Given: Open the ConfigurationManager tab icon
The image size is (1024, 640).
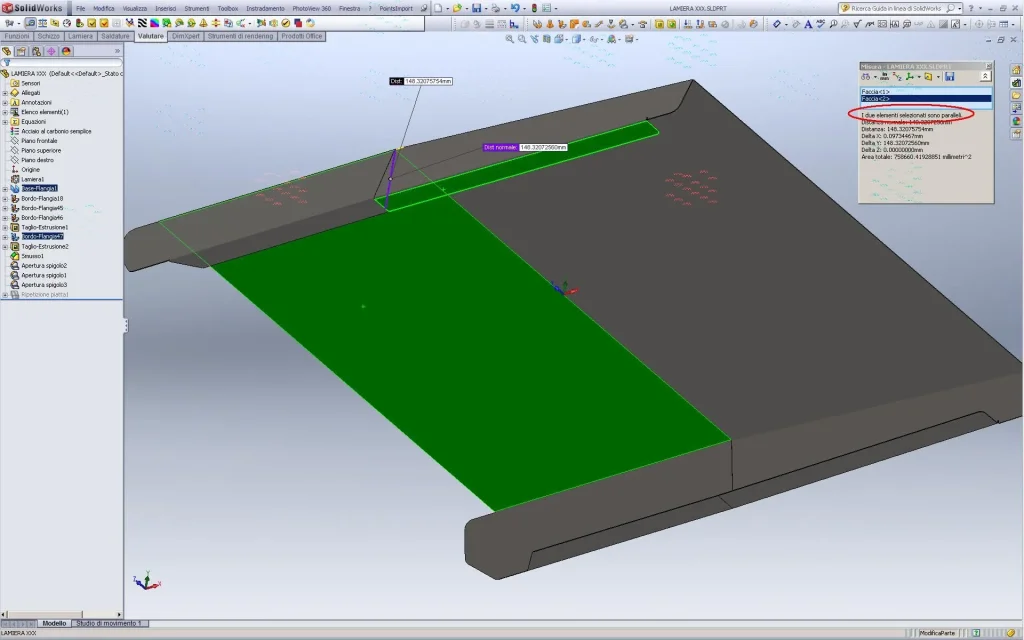Looking at the screenshot, I should tap(36, 50).
